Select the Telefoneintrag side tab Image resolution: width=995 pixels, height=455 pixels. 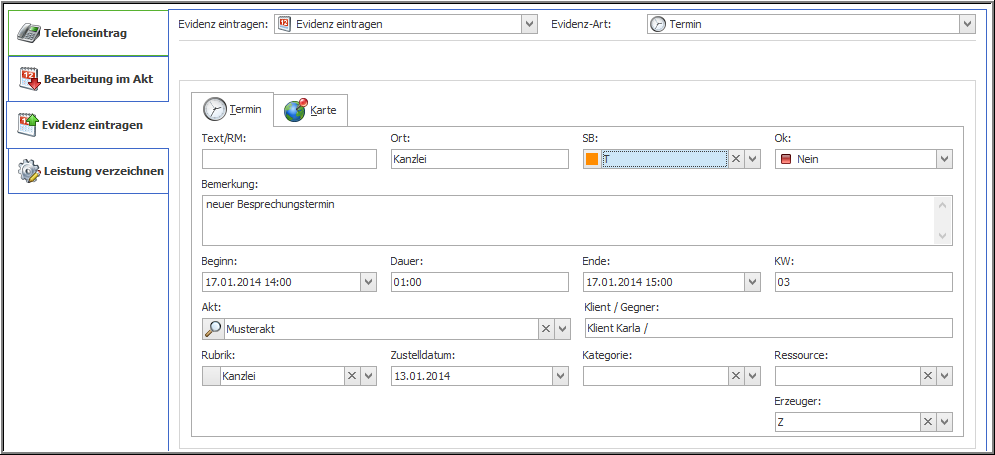85,33
